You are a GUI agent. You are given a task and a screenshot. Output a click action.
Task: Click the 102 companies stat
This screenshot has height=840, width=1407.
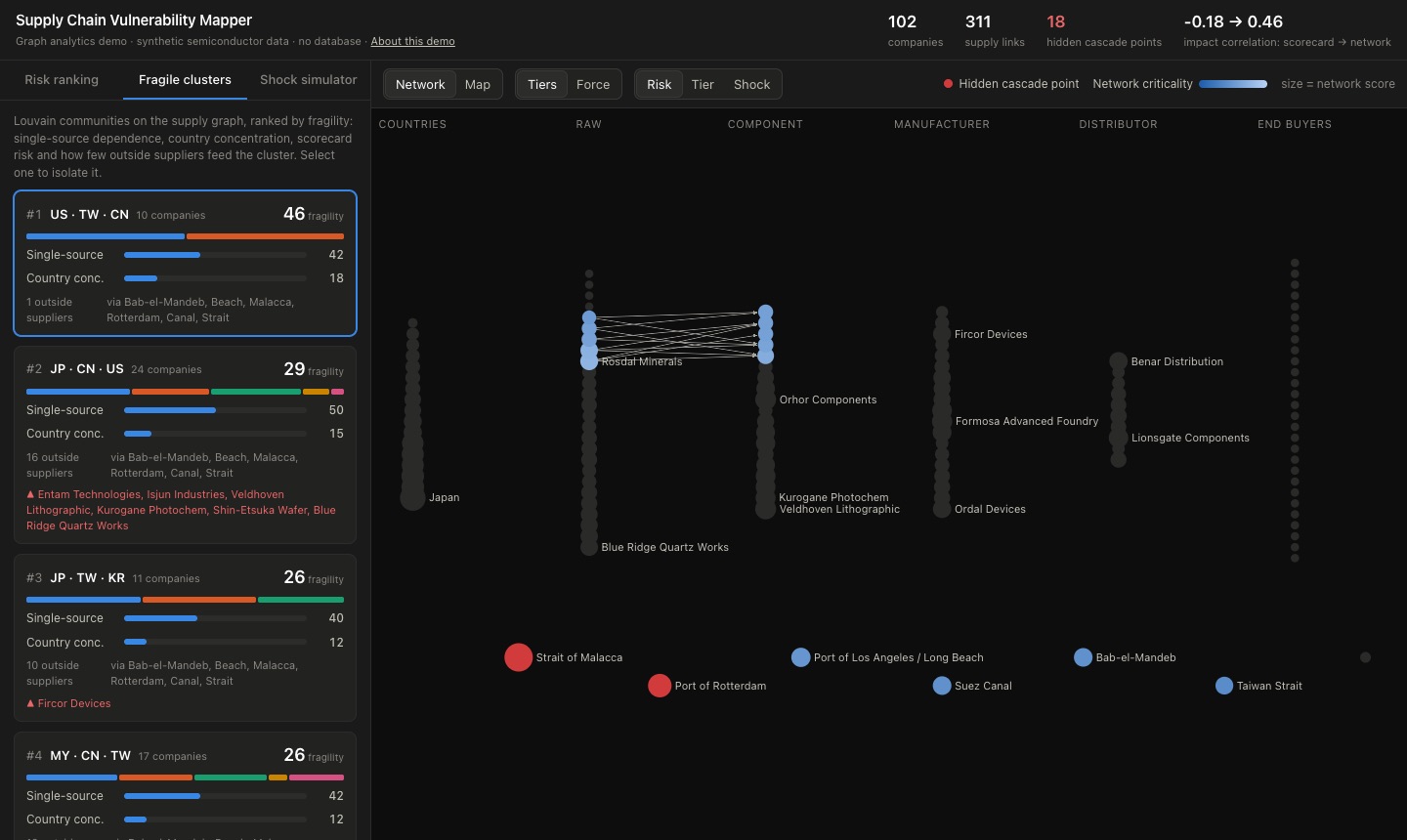click(x=916, y=30)
